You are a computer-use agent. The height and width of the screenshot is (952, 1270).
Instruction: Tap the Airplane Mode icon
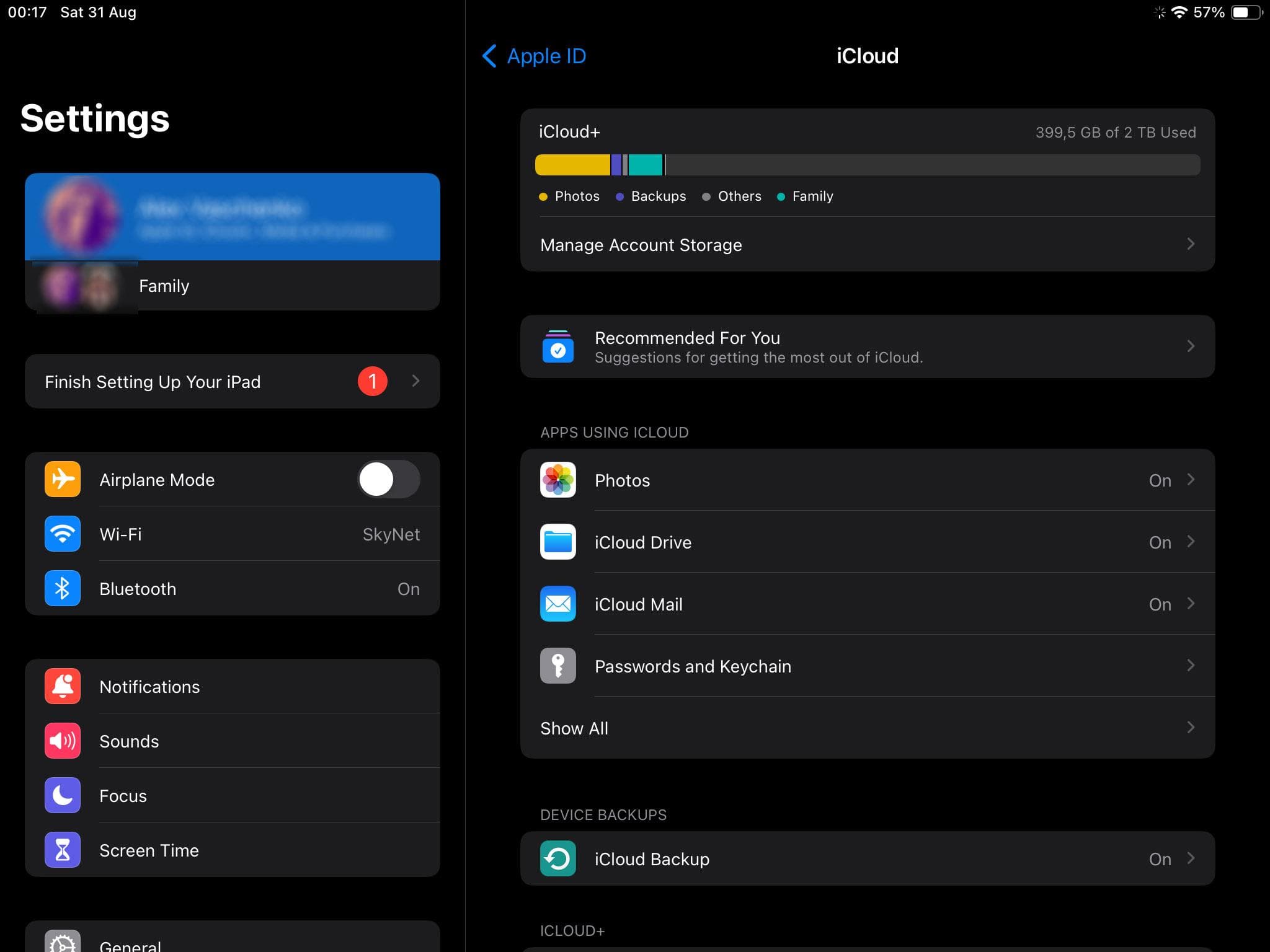[63, 479]
